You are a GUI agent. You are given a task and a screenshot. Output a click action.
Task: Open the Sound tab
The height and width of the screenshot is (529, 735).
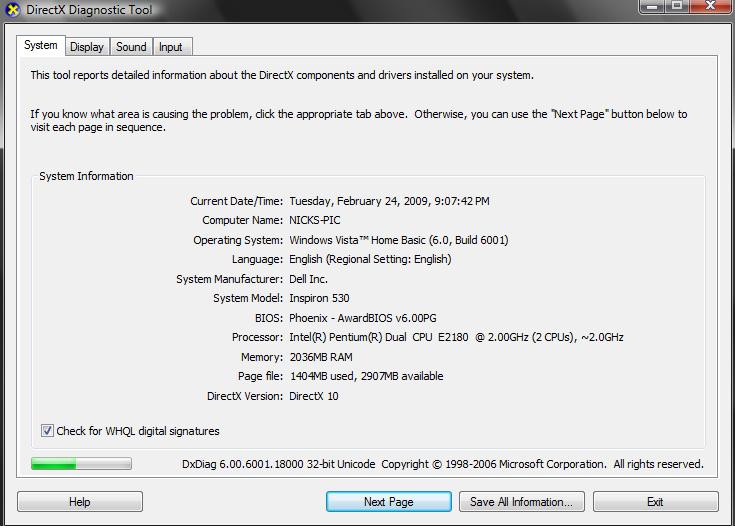point(131,47)
